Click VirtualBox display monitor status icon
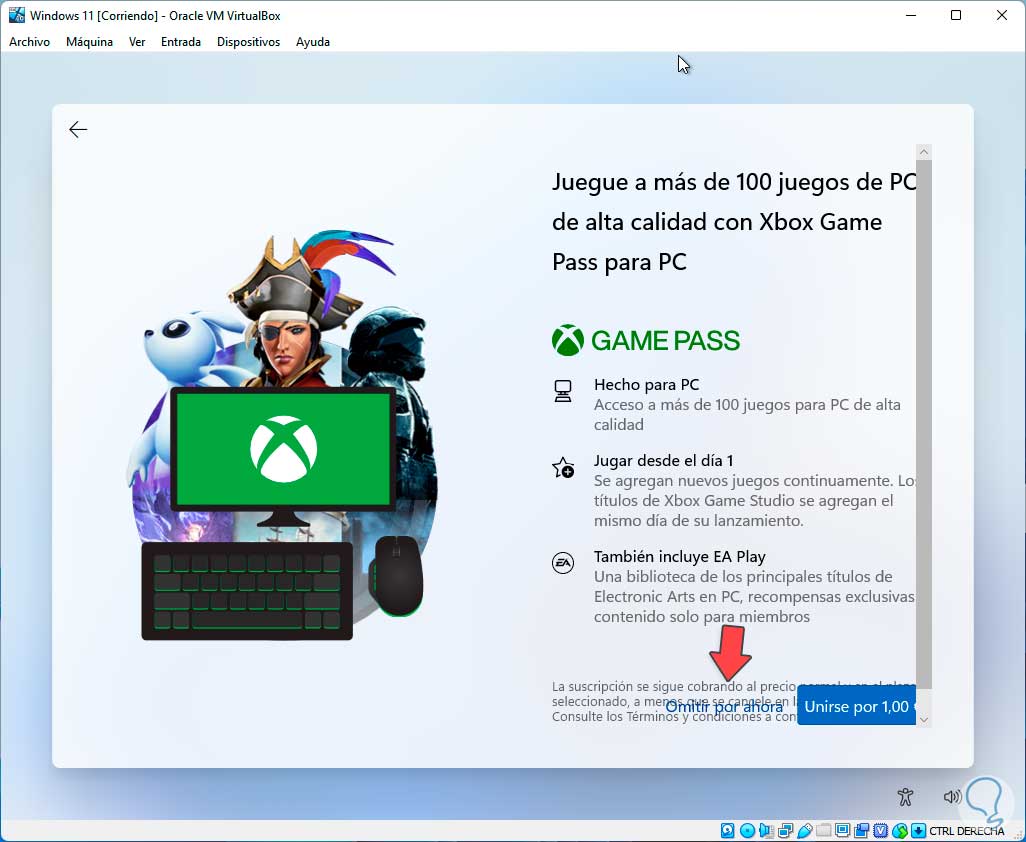 point(843,831)
